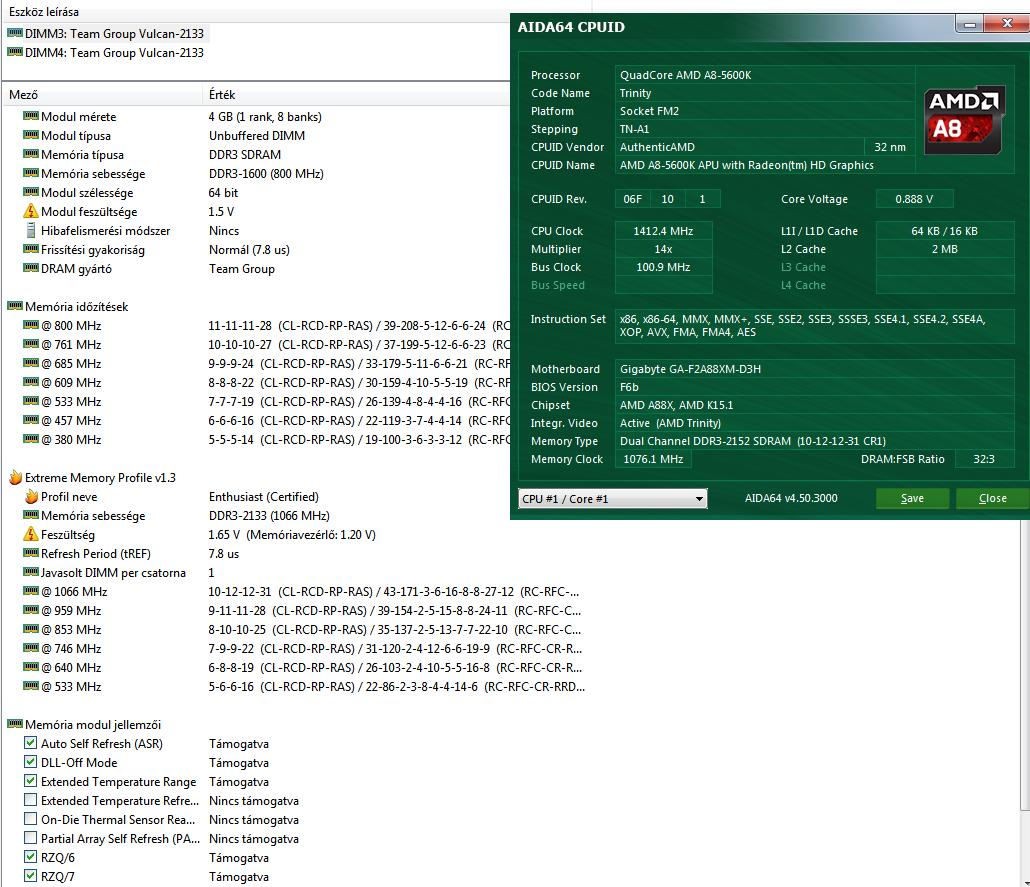
Task: Toggle Extended Temperature Refre... checkbox
Action: [x=30, y=800]
